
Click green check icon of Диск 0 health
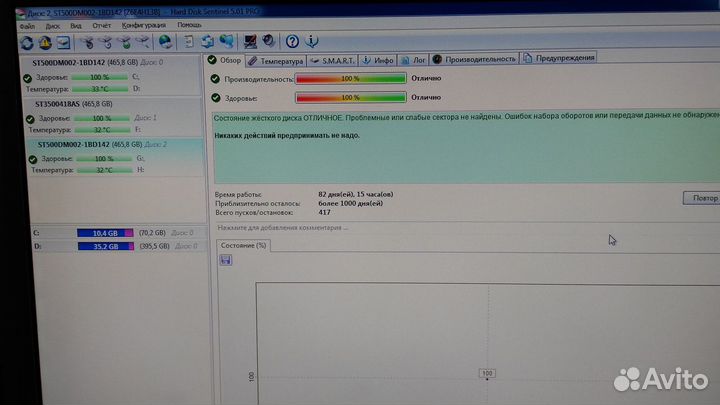point(27,78)
